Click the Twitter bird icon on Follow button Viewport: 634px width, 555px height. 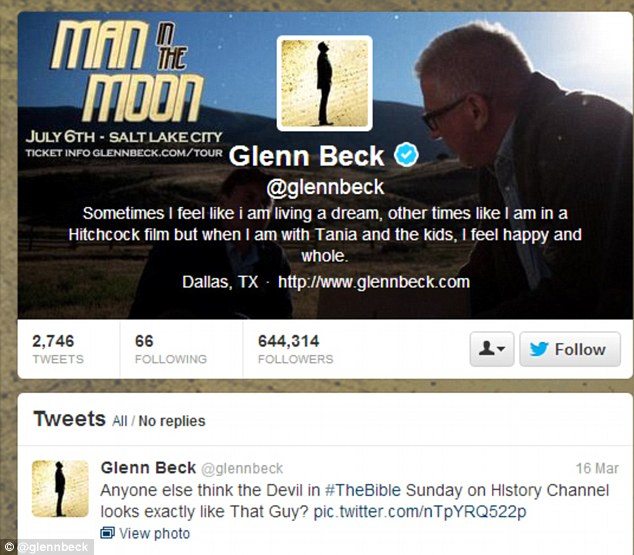[539, 349]
